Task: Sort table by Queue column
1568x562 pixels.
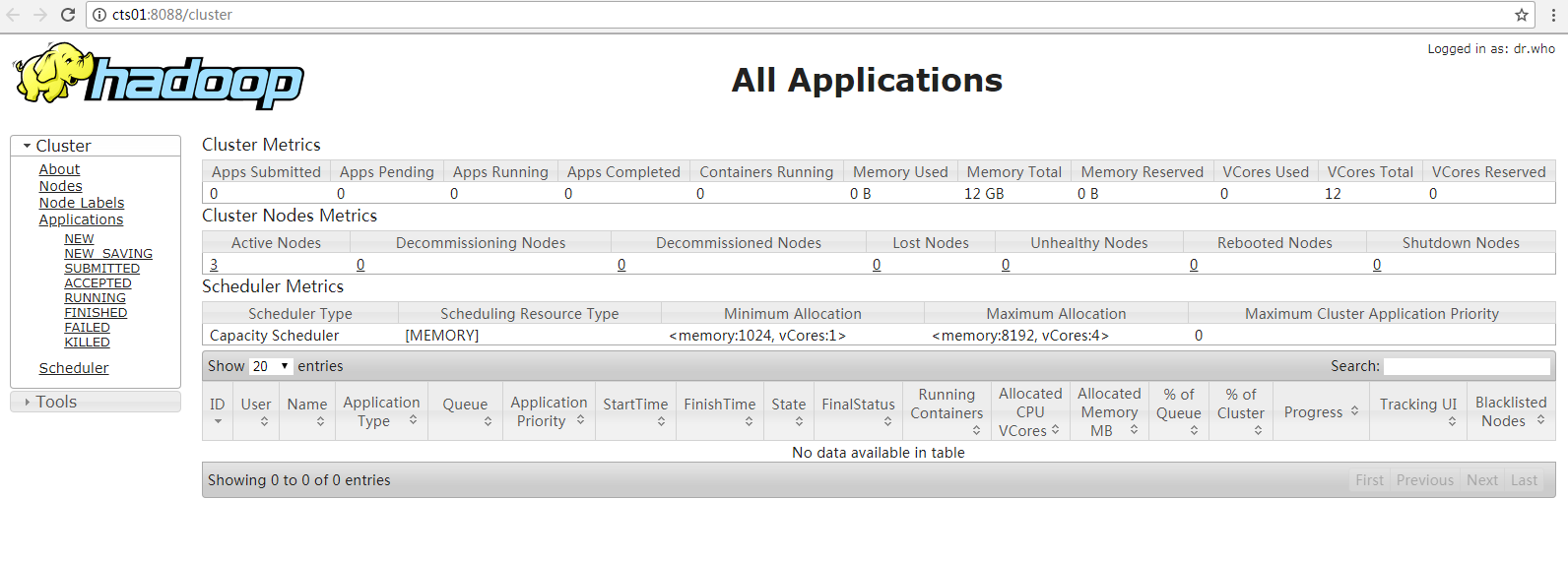Action: point(465,411)
